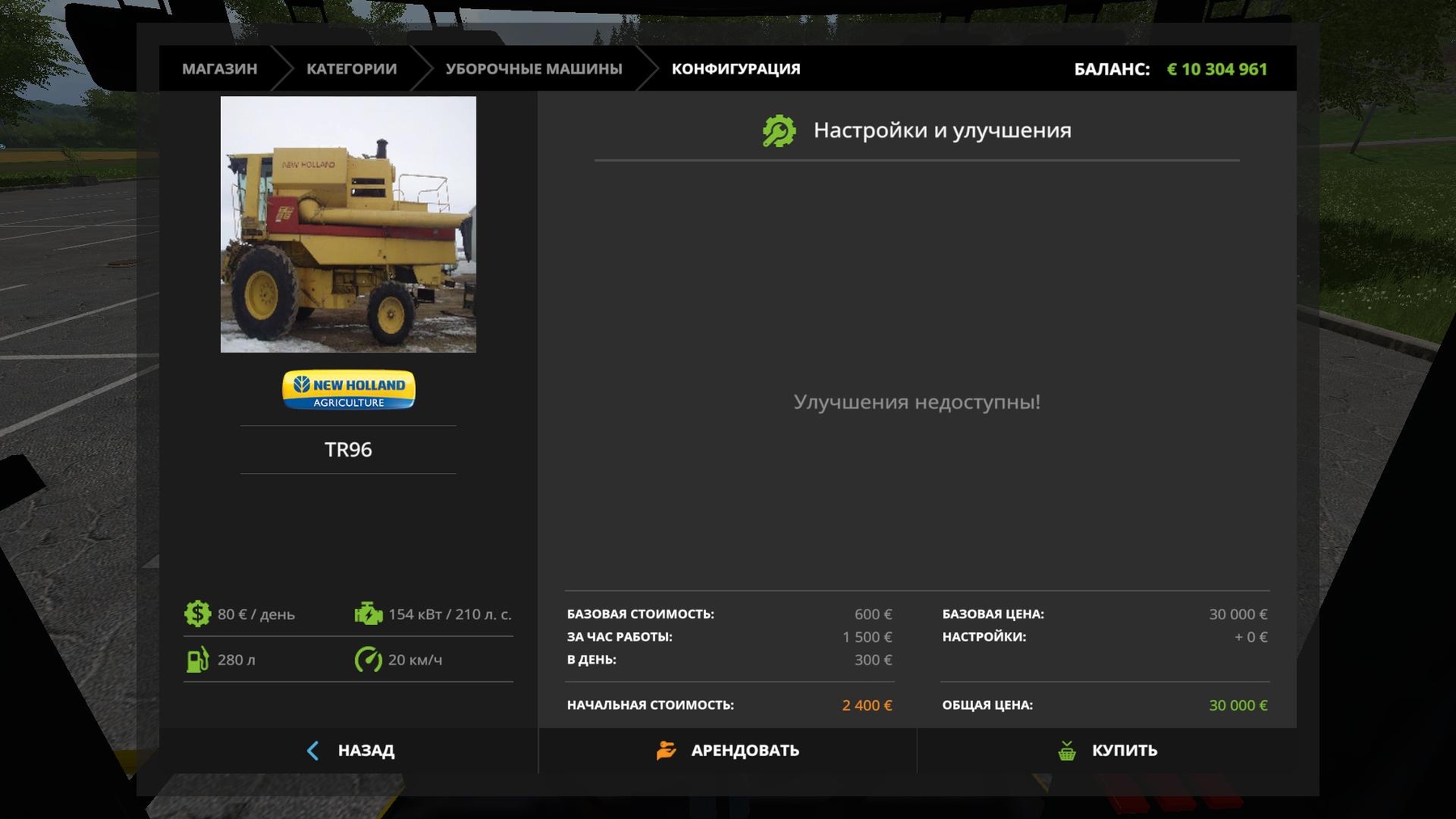1456x819 pixels.
Task: Click the green wrench settings icon
Action: click(x=779, y=131)
